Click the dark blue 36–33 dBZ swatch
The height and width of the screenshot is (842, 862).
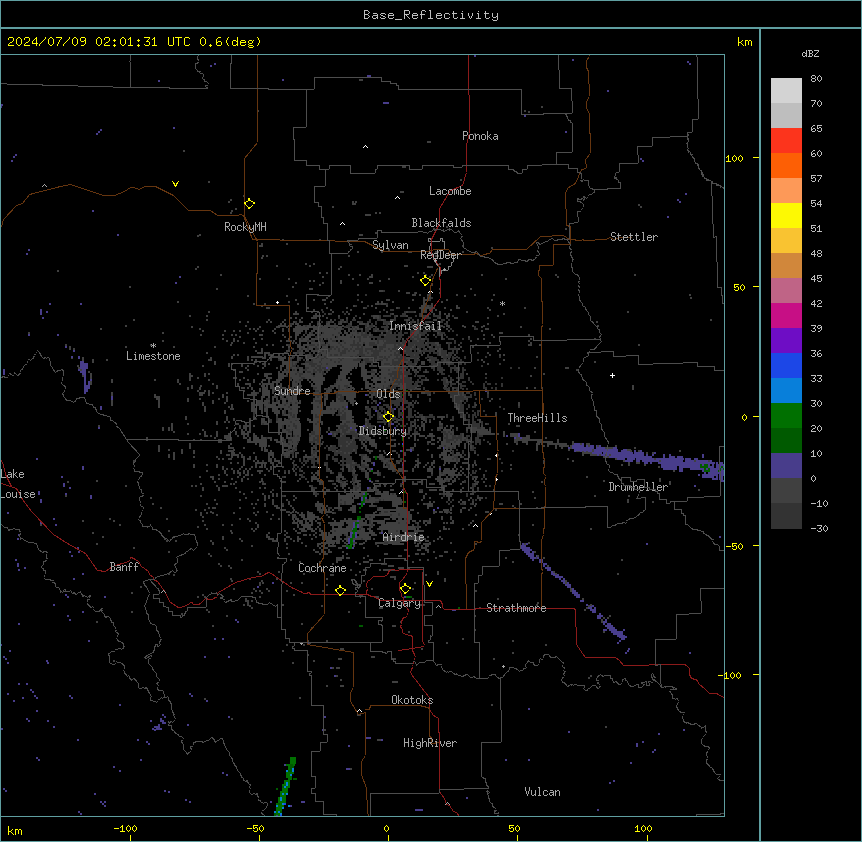coord(786,365)
